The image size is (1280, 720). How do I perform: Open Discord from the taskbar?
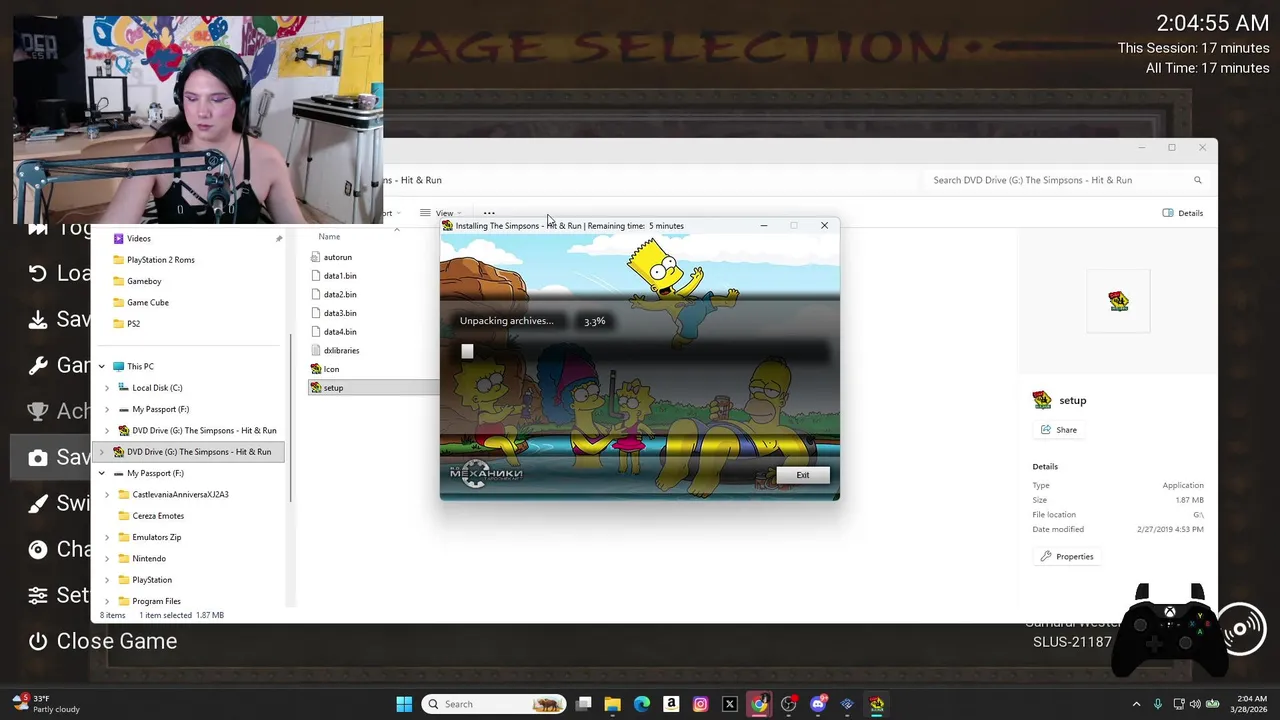tap(818, 704)
